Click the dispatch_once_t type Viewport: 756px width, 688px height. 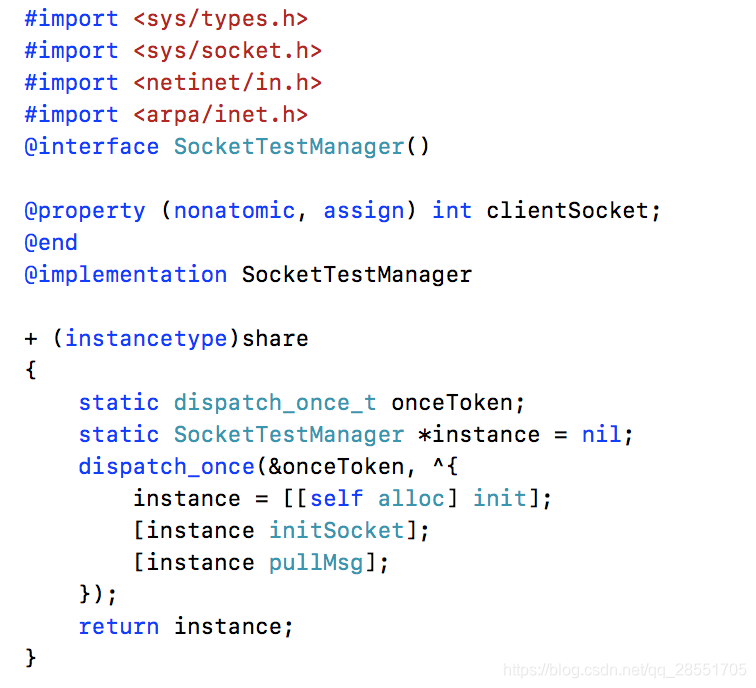[275, 403]
